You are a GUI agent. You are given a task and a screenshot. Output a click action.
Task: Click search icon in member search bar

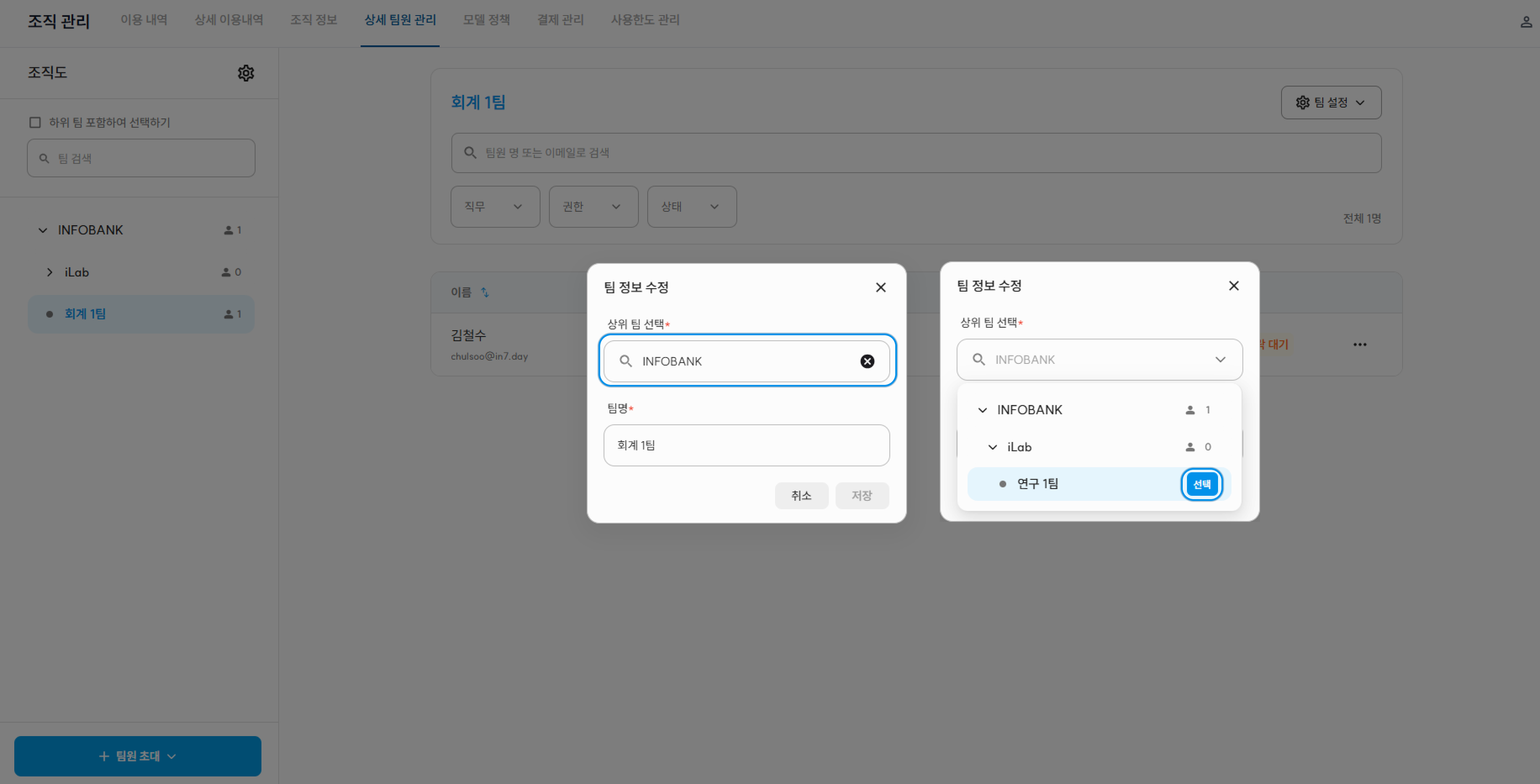(x=470, y=153)
